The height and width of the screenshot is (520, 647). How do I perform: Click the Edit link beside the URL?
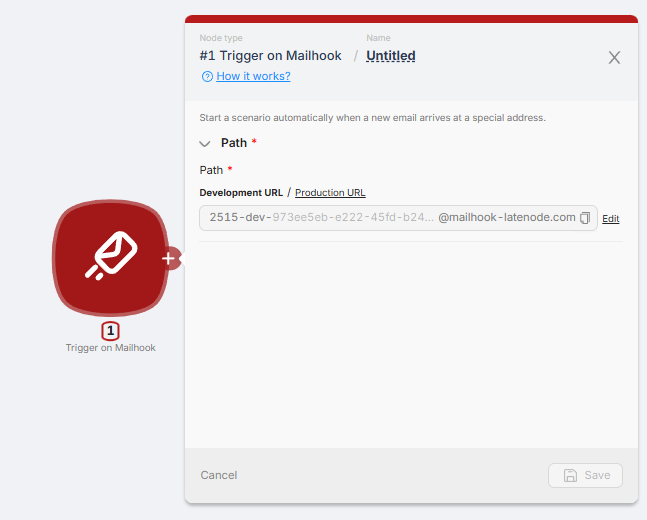tap(611, 219)
